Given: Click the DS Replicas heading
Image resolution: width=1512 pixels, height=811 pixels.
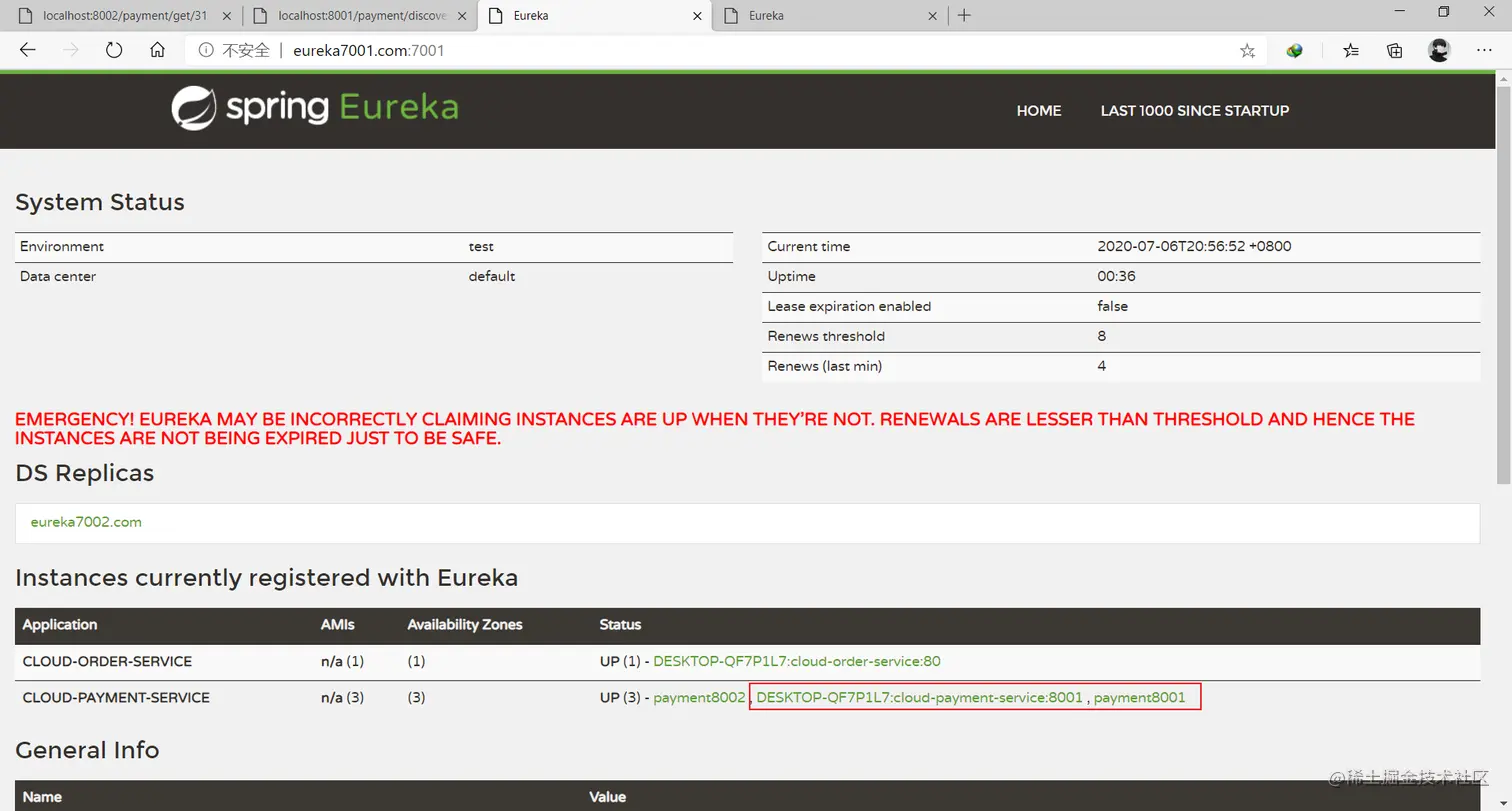Looking at the screenshot, I should [x=85, y=473].
